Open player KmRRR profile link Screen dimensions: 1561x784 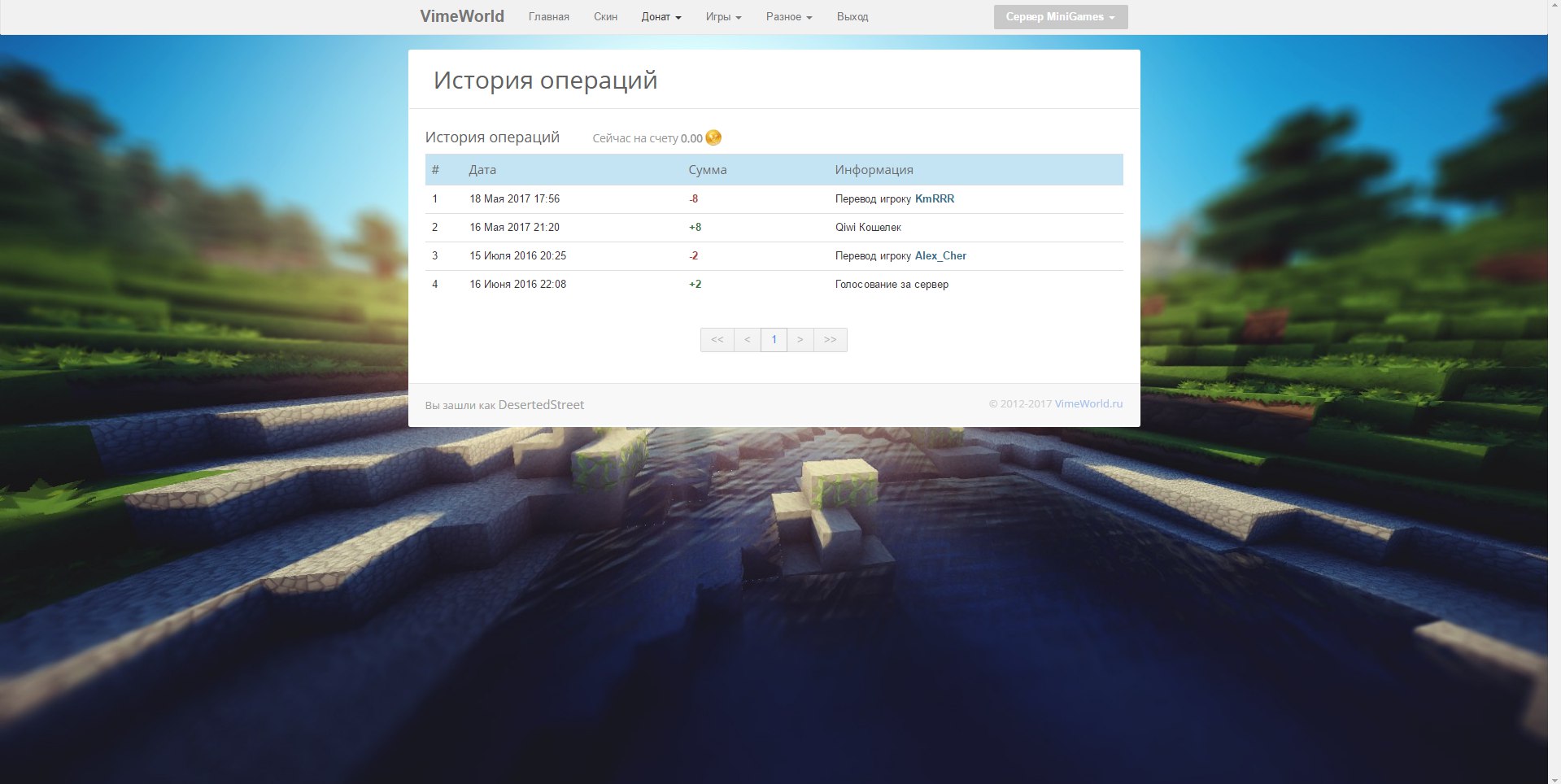935,198
